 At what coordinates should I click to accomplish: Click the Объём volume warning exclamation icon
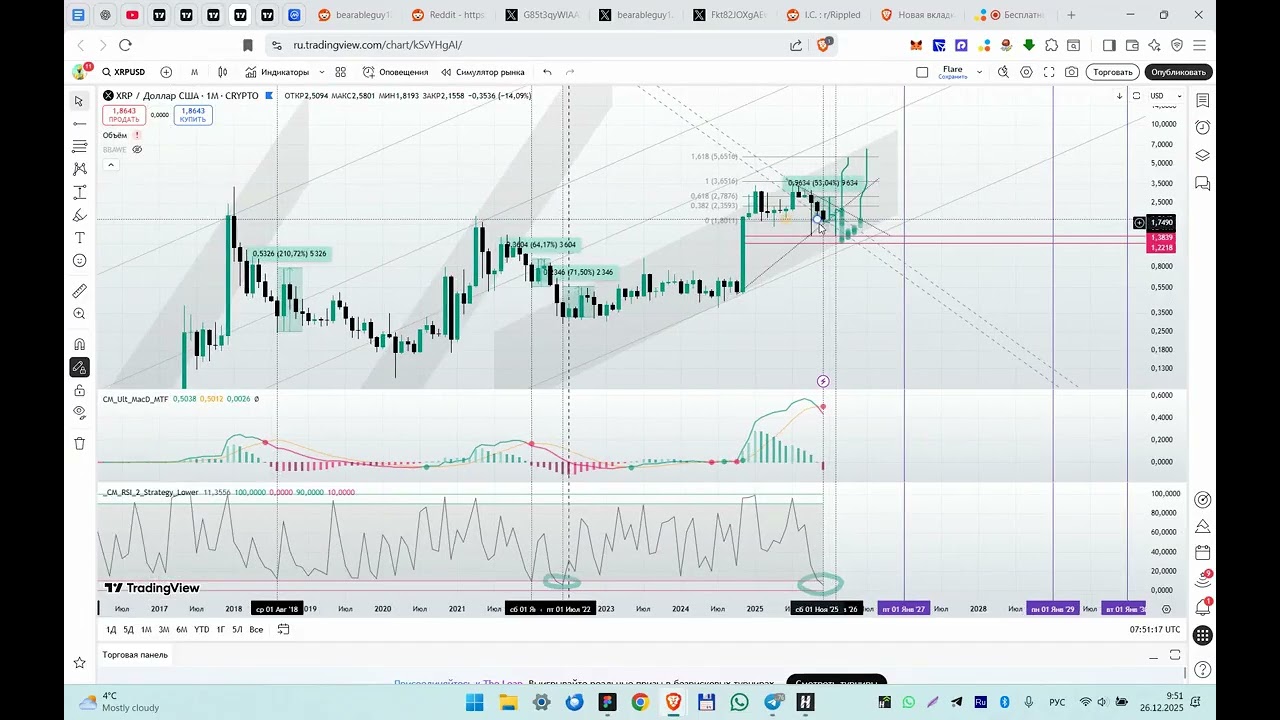137,135
